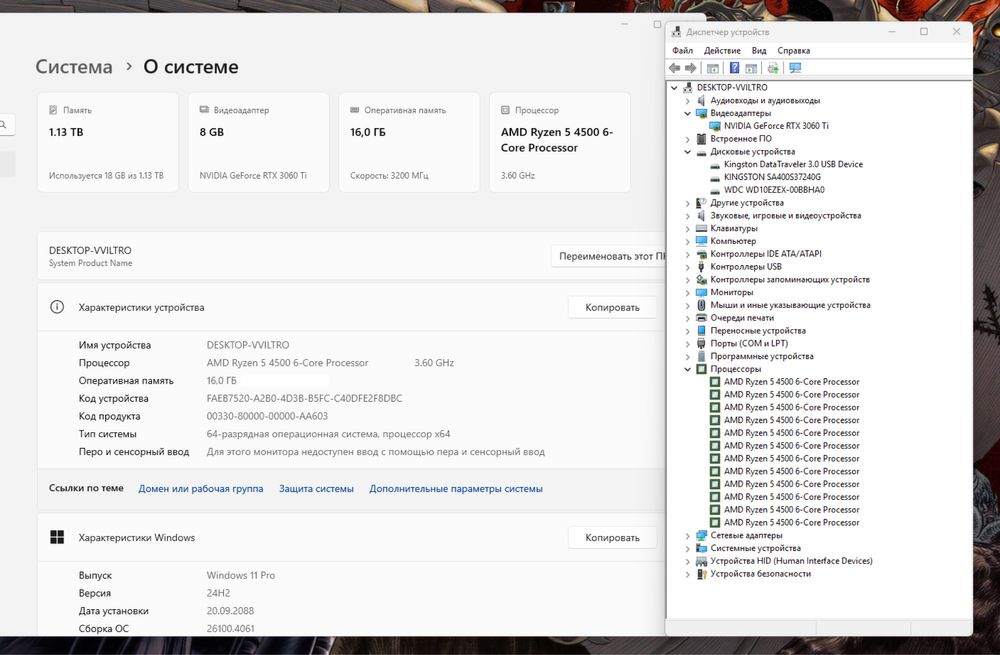The image size is (1000, 655).
Task: Expand the Сетевые адаптеры category
Action: pyautogui.click(x=687, y=536)
